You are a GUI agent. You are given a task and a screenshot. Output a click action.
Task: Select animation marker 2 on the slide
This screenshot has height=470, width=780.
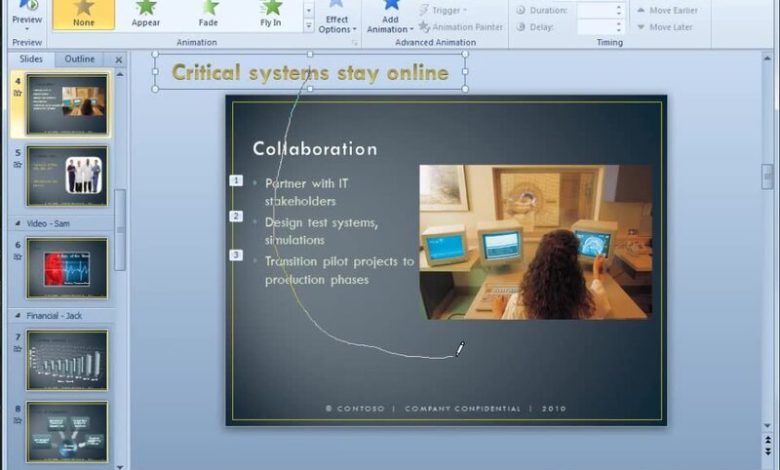coord(236,217)
